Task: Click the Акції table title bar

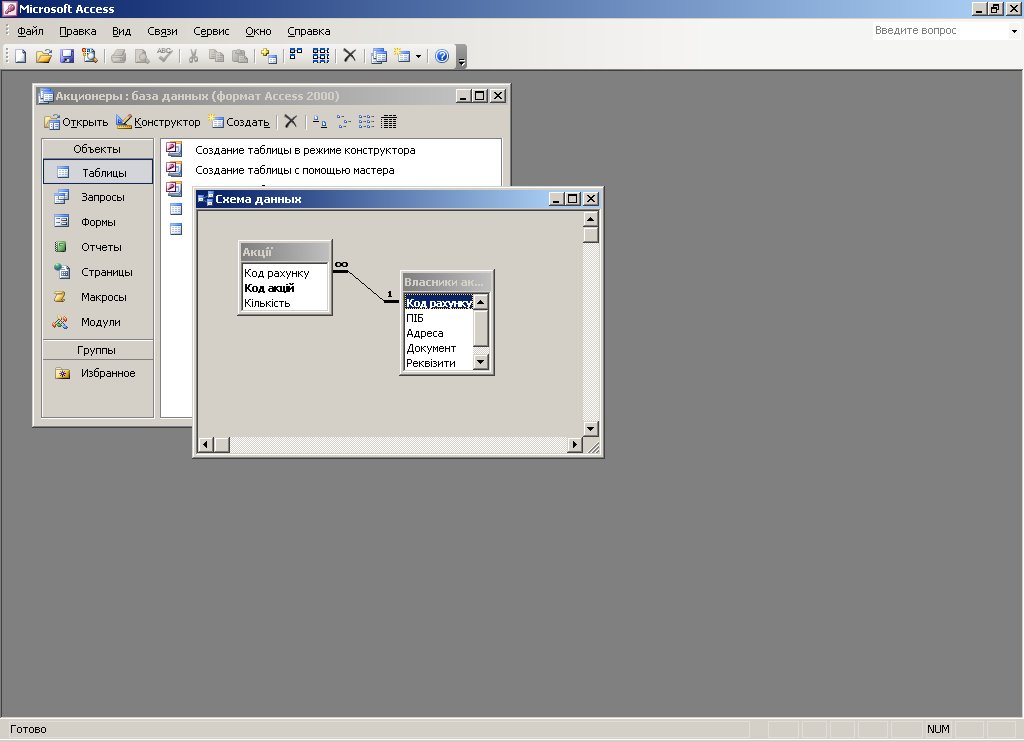Action: (x=285, y=252)
